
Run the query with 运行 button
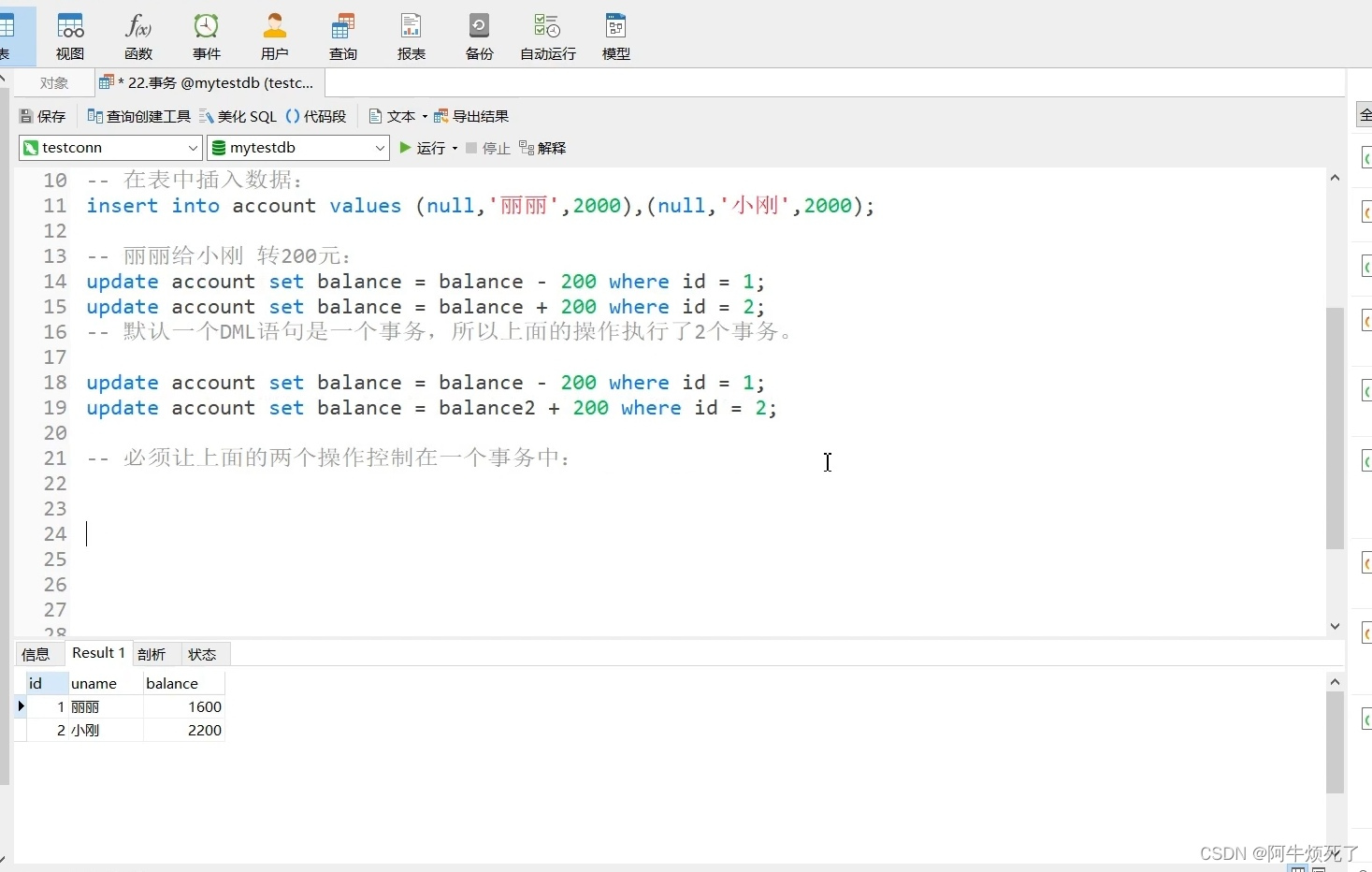coord(423,148)
